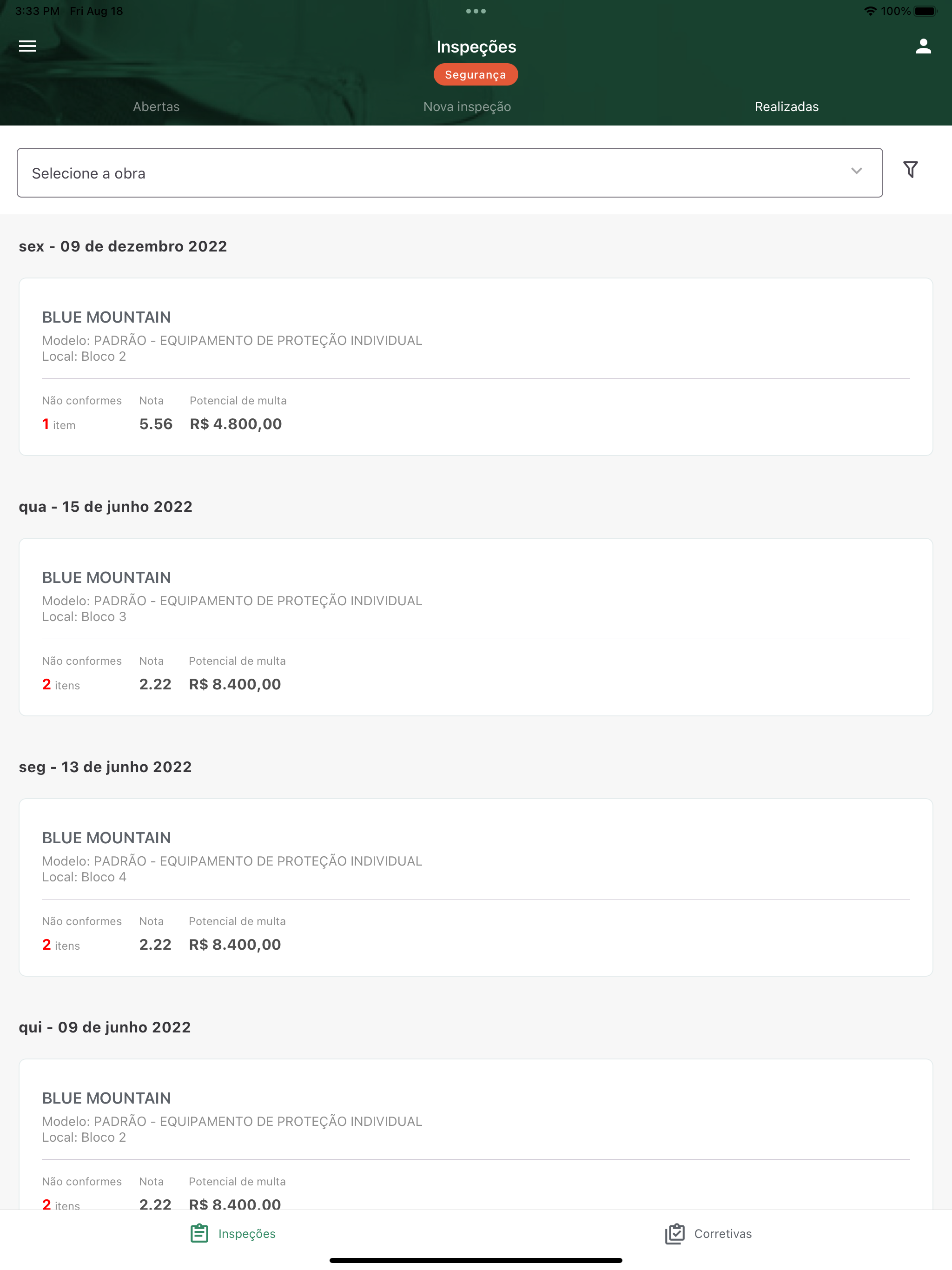Select the Local: Bloco 3 text

tap(84, 616)
